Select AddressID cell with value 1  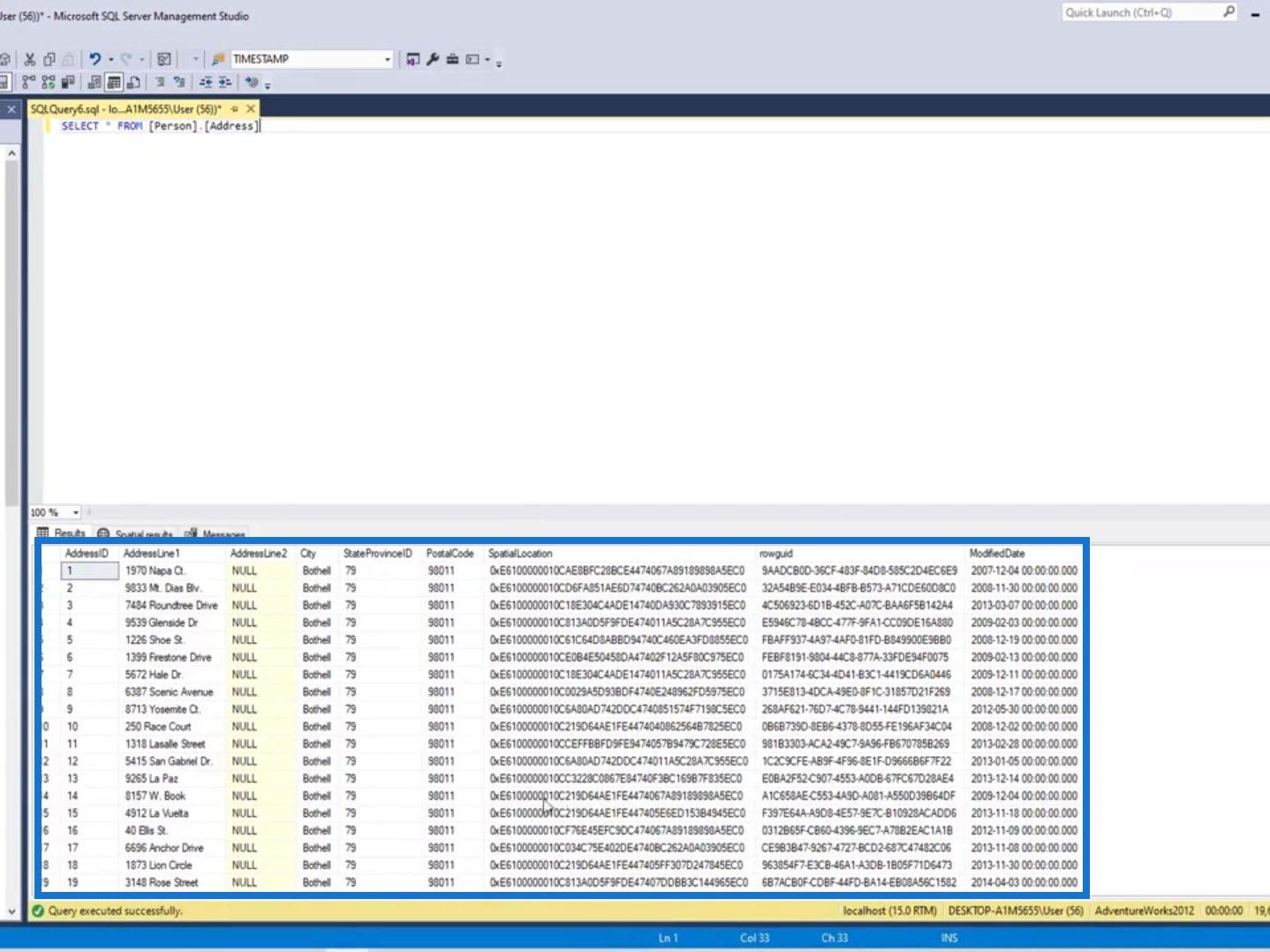90,571
